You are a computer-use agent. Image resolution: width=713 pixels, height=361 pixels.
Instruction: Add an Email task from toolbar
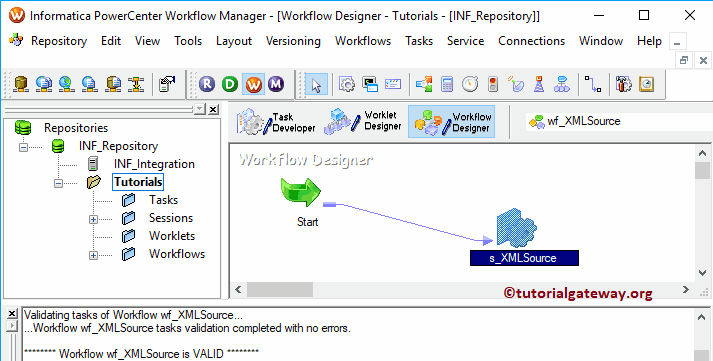(x=393, y=84)
